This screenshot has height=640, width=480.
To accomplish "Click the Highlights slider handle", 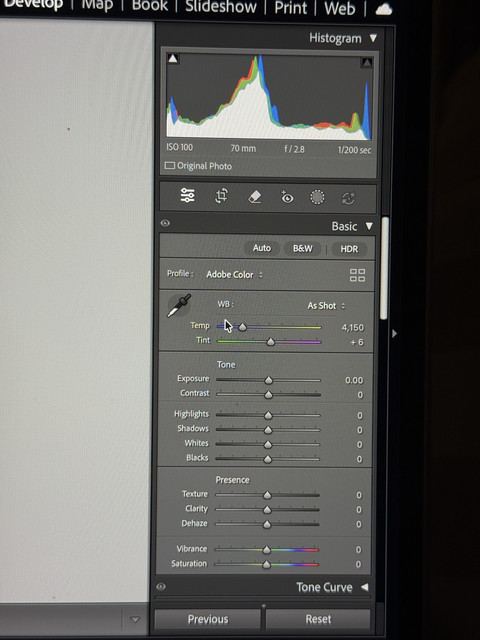I will pos(268,416).
